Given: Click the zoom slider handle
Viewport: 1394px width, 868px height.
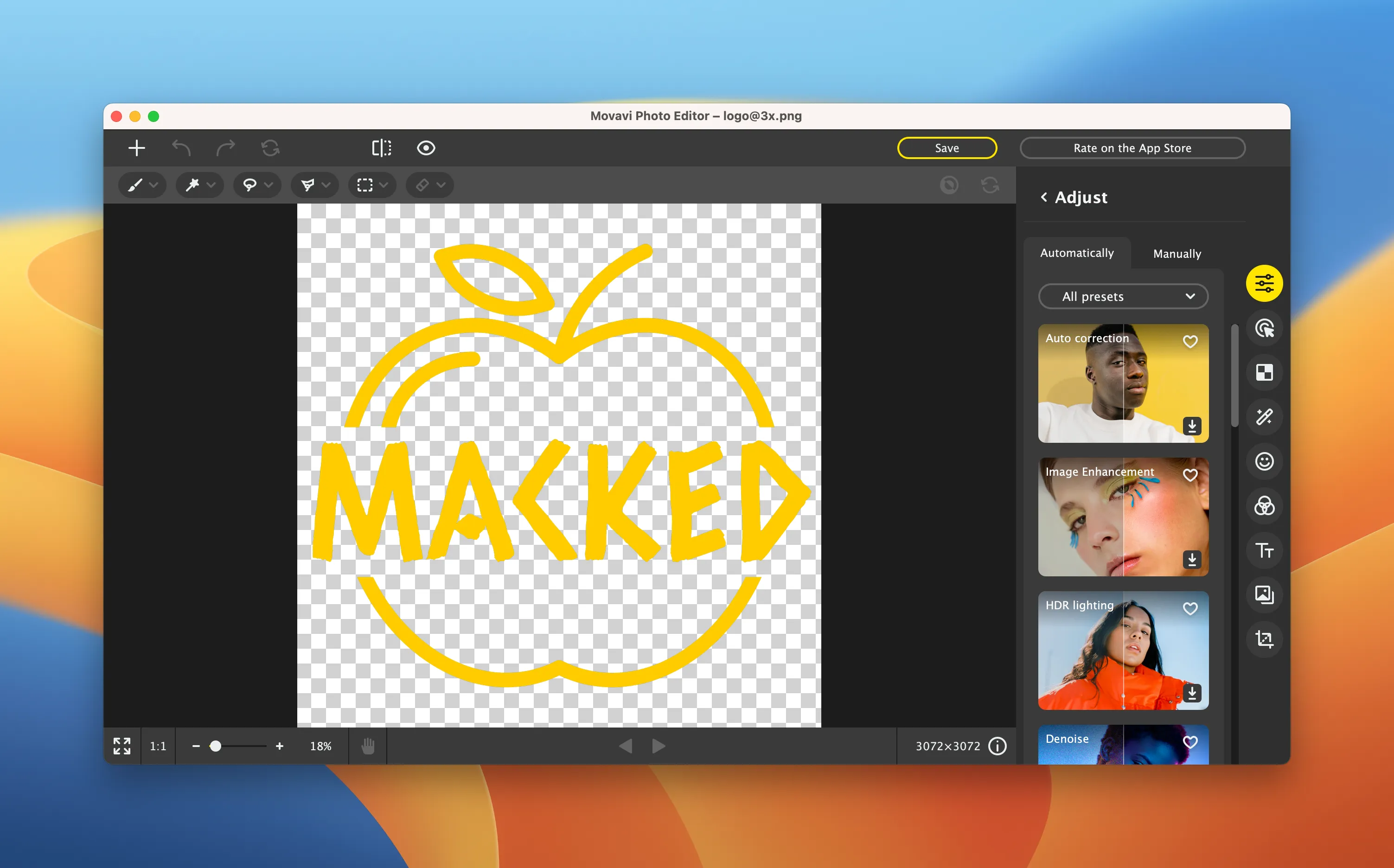Looking at the screenshot, I should click(x=215, y=747).
